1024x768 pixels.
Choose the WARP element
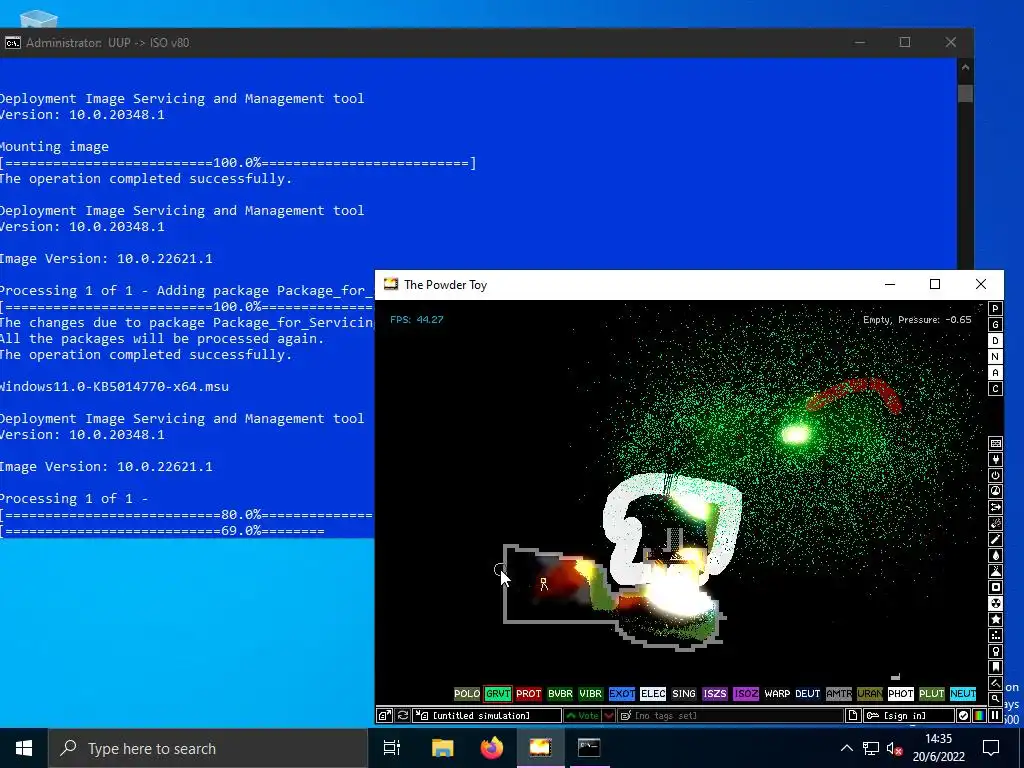(776, 694)
